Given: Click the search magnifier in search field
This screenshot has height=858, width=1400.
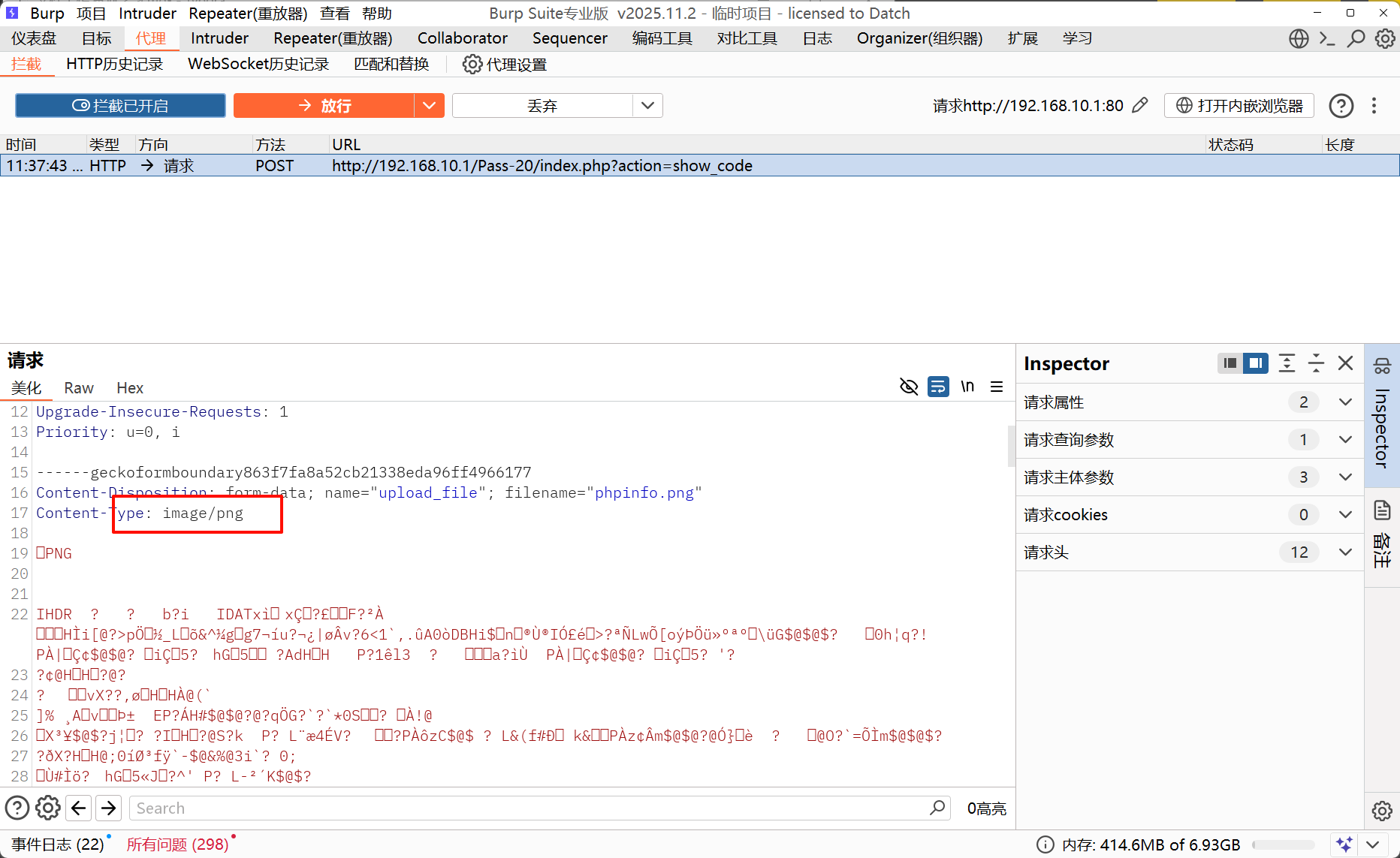Looking at the screenshot, I should click(x=937, y=808).
